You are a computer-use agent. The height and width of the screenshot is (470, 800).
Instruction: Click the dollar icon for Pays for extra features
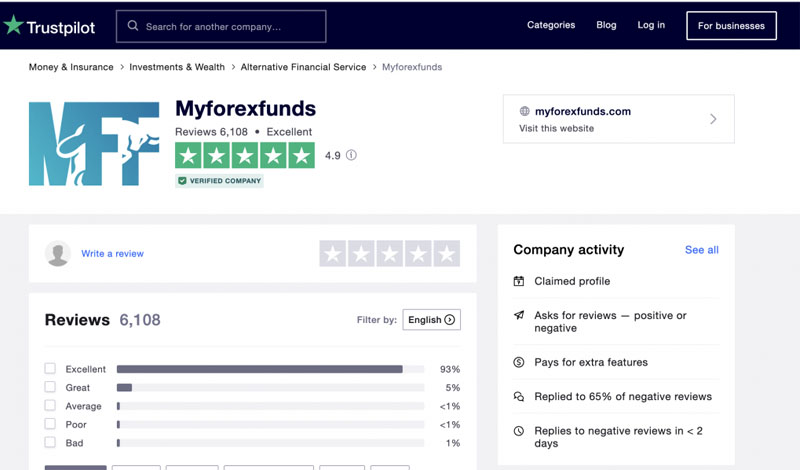click(x=518, y=362)
